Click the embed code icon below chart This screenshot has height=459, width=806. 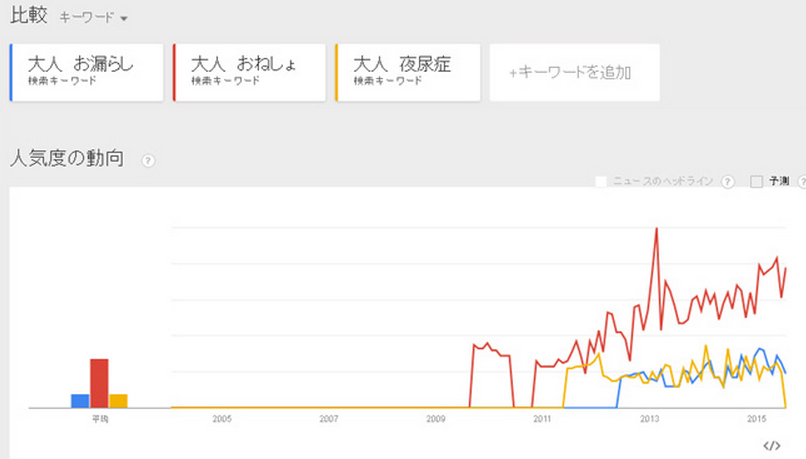pos(772,446)
